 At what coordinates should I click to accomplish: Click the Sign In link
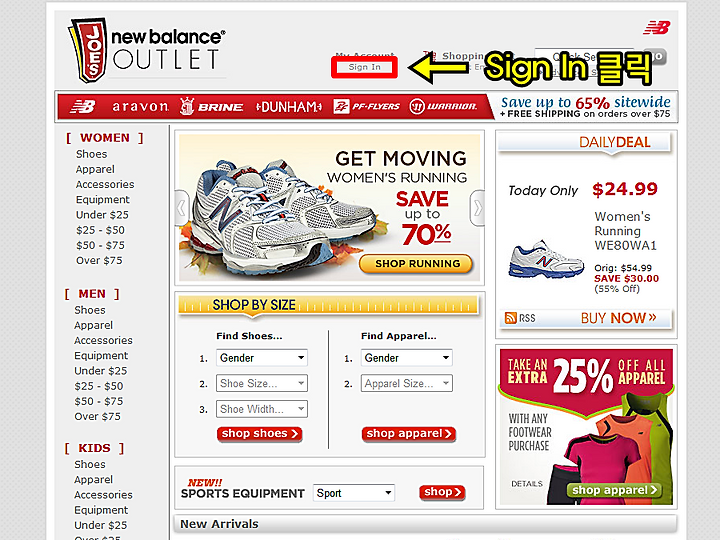point(364,67)
